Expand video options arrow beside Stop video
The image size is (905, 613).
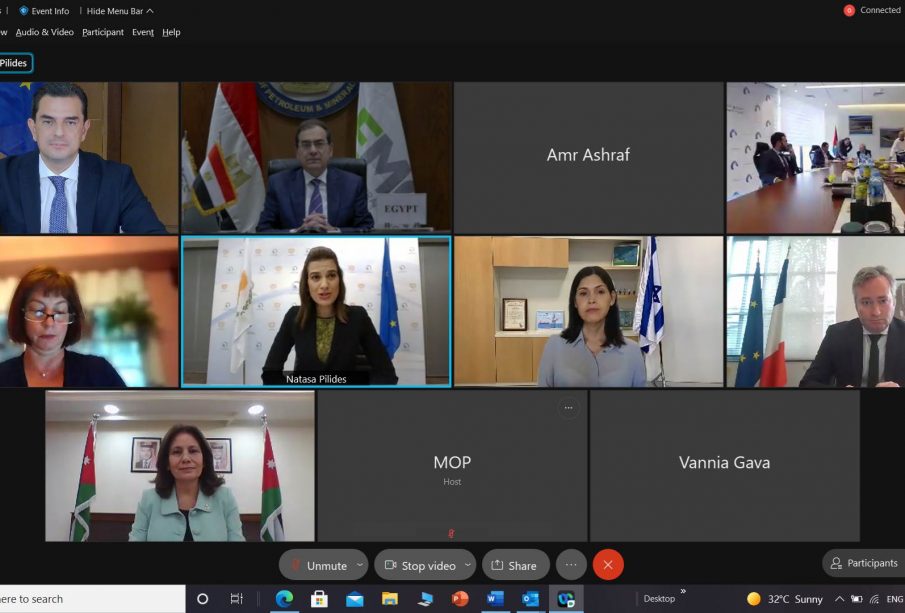coord(467,565)
